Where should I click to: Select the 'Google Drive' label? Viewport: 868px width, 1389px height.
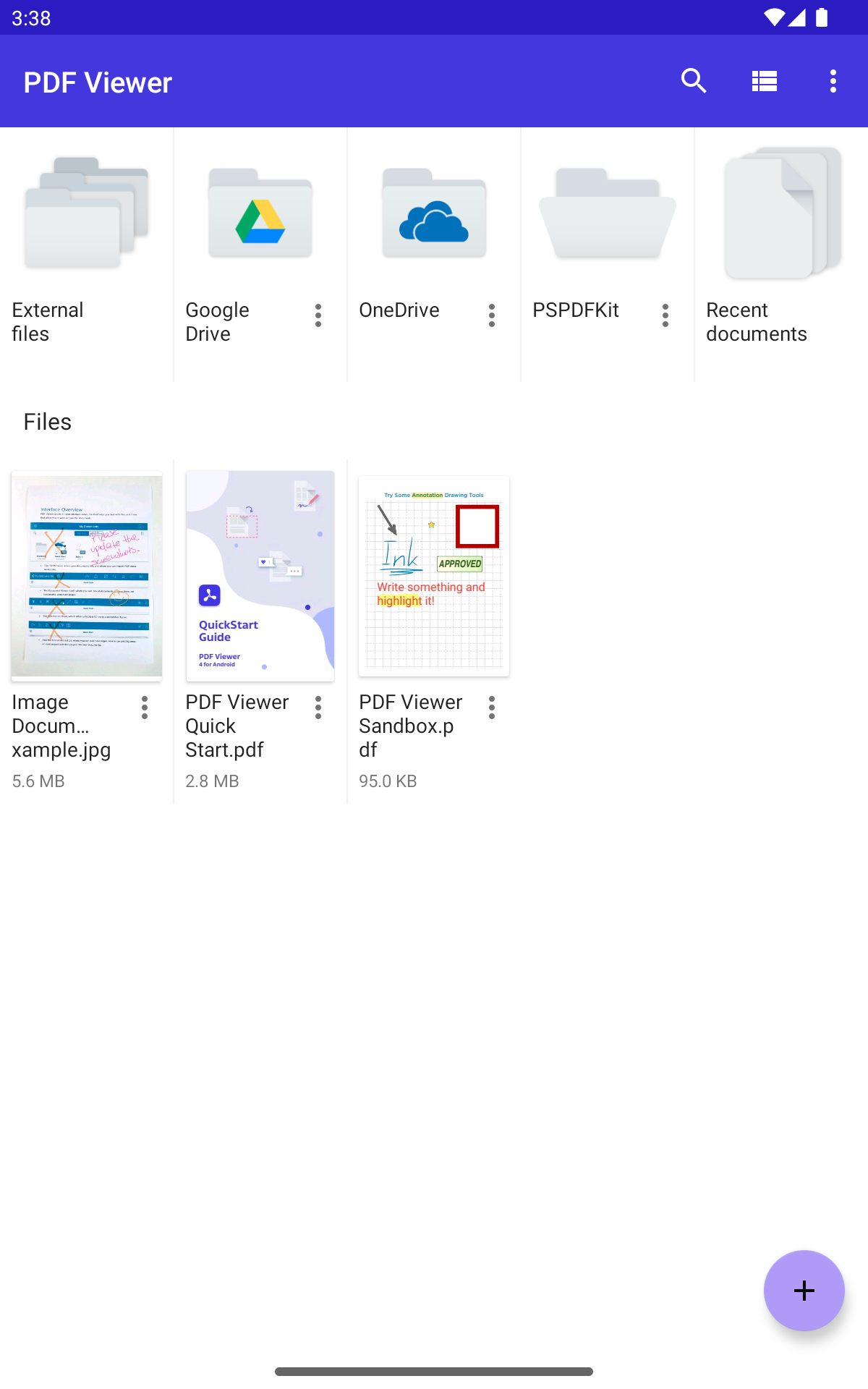click(x=217, y=322)
